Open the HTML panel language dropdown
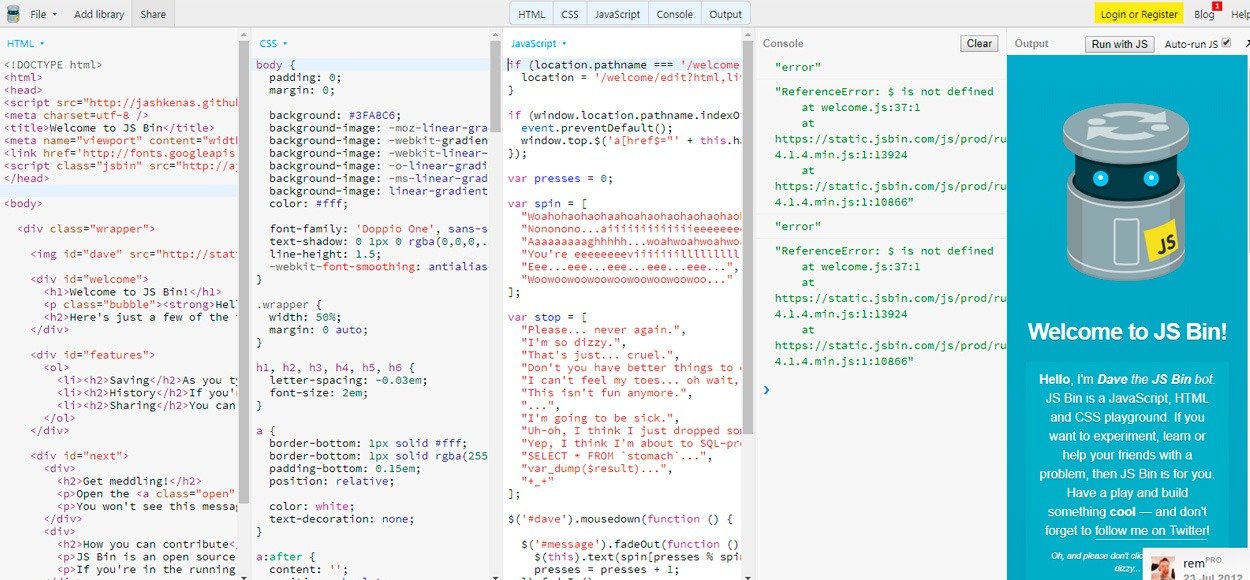This screenshot has height=580, width=1250. click(26, 44)
